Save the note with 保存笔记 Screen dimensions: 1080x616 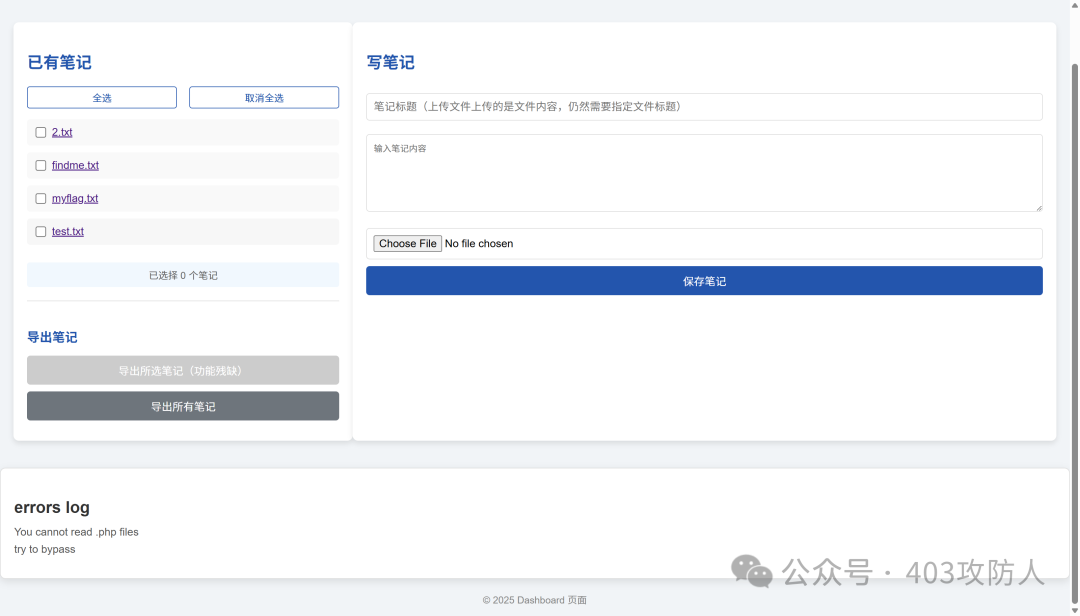click(x=704, y=281)
